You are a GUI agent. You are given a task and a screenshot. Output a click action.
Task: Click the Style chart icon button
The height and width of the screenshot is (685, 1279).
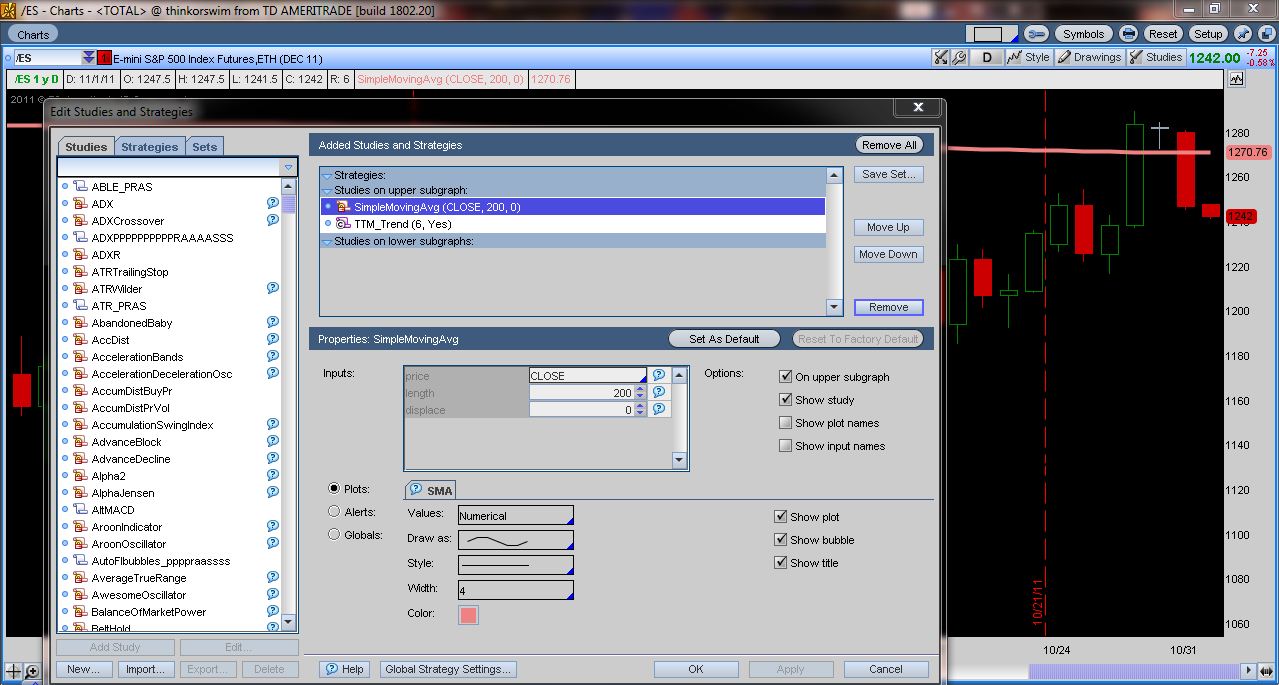[x=1028, y=57]
